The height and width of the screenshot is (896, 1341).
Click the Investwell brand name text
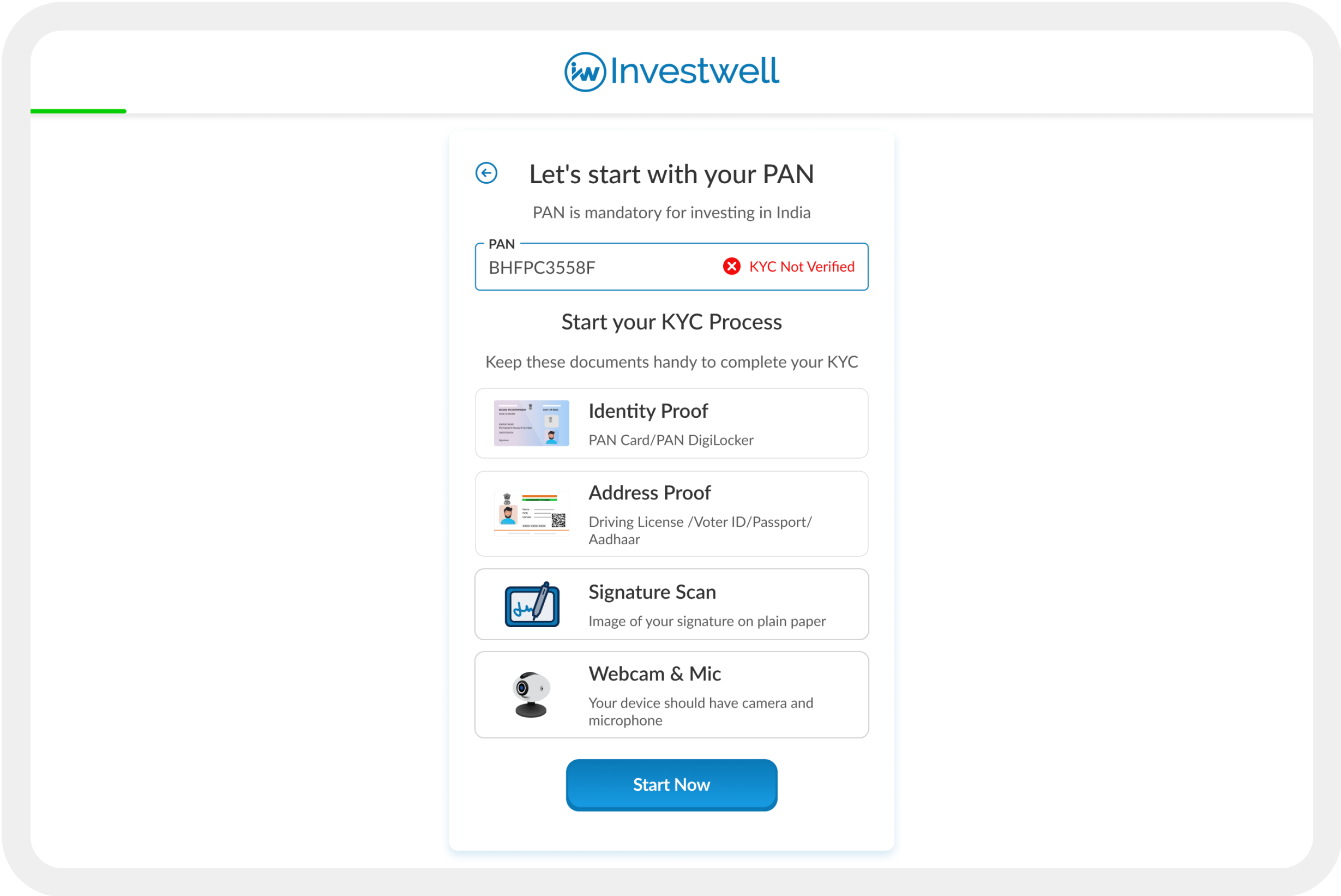(x=694, y=71)
